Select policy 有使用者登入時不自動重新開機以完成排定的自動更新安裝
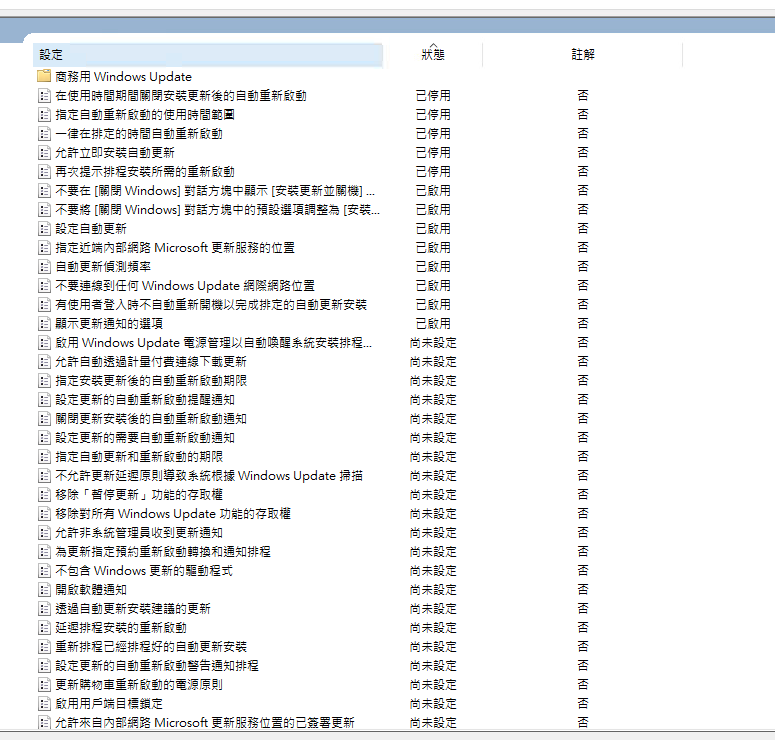 pos(211,305)
